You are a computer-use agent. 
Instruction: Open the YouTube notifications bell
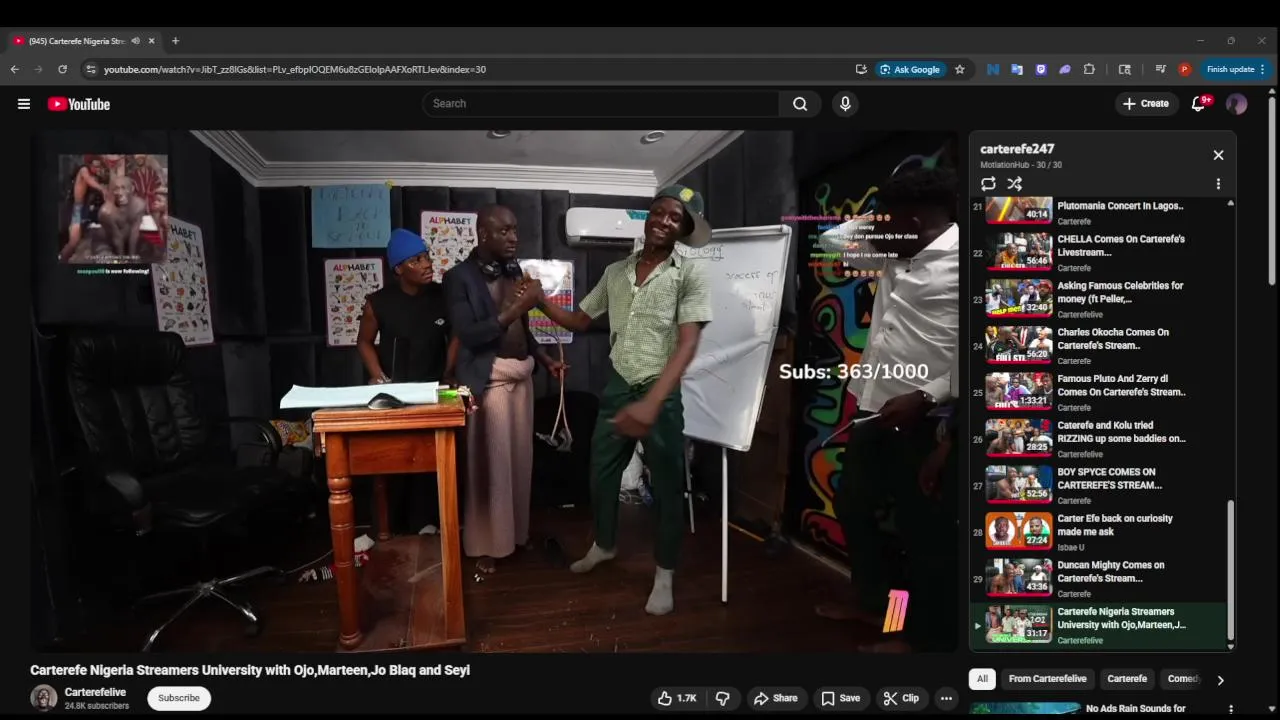pyautogui.click(x=1199, y=104)
